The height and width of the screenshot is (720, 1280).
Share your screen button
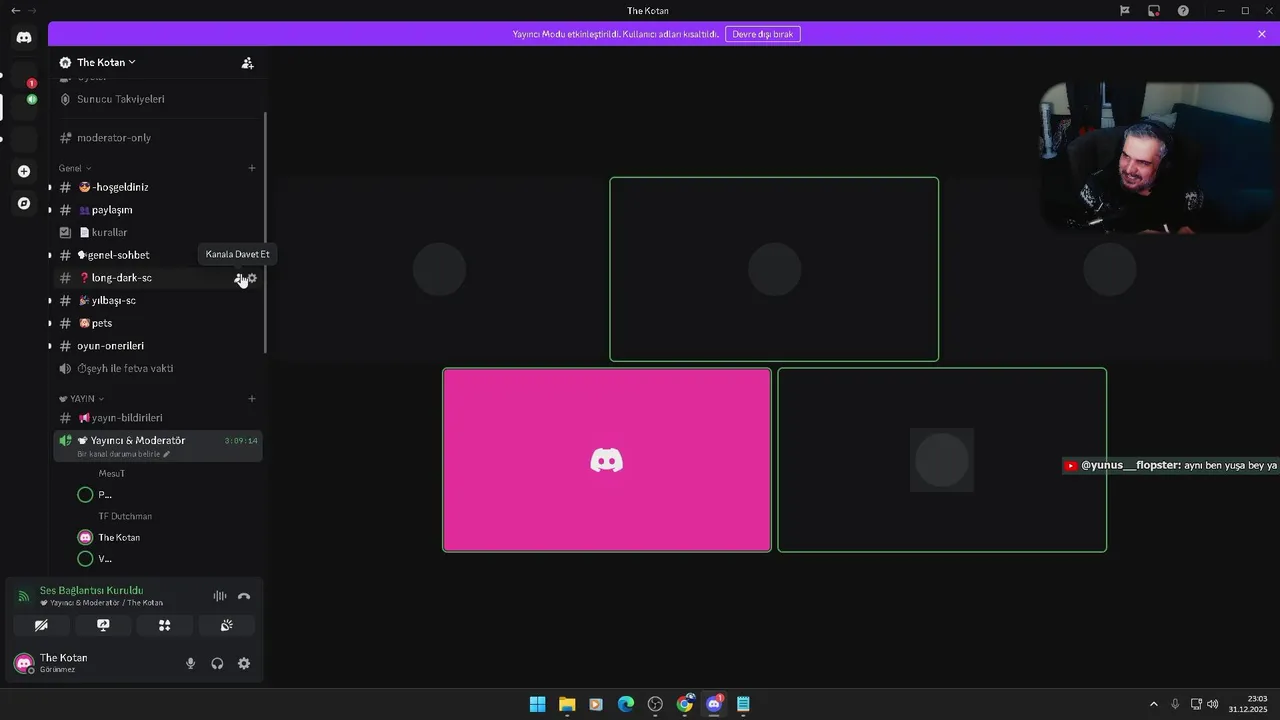(103, 625)
